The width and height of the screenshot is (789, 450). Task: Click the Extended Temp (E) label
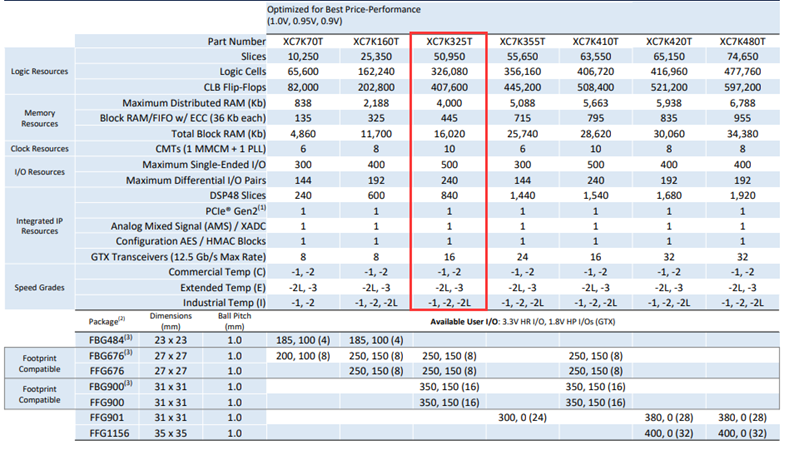coord(223,287)
